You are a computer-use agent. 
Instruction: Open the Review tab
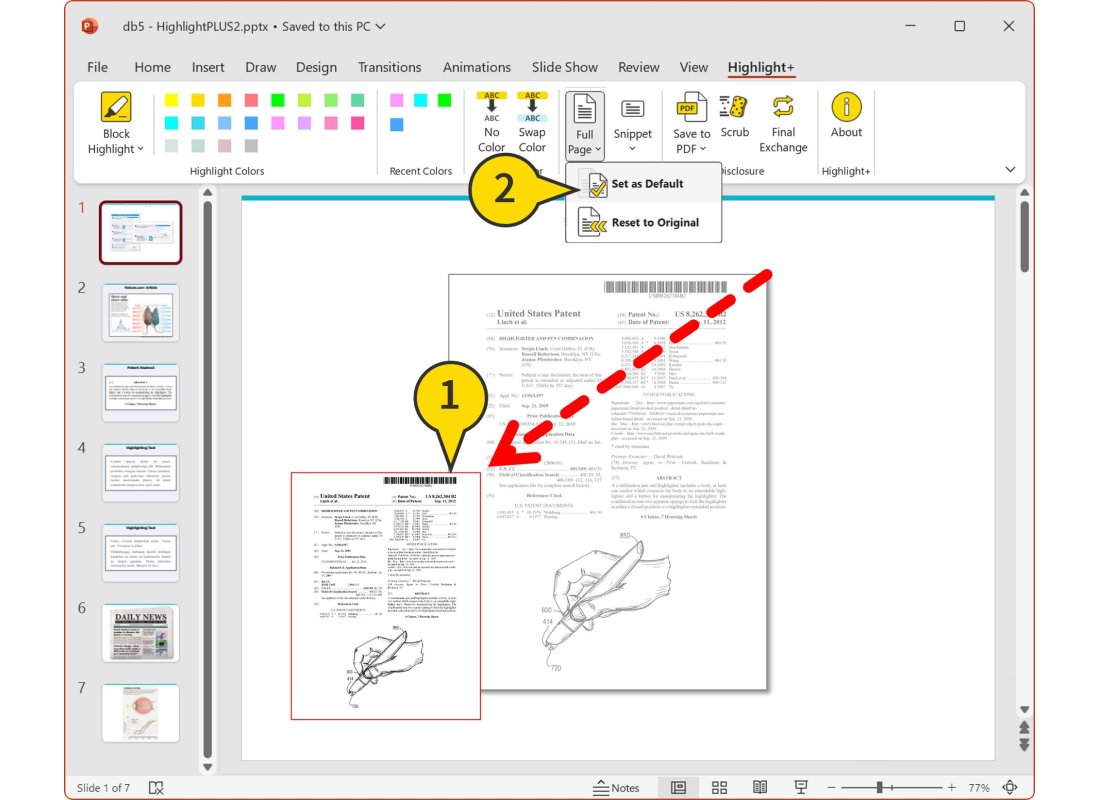(638, 67)
